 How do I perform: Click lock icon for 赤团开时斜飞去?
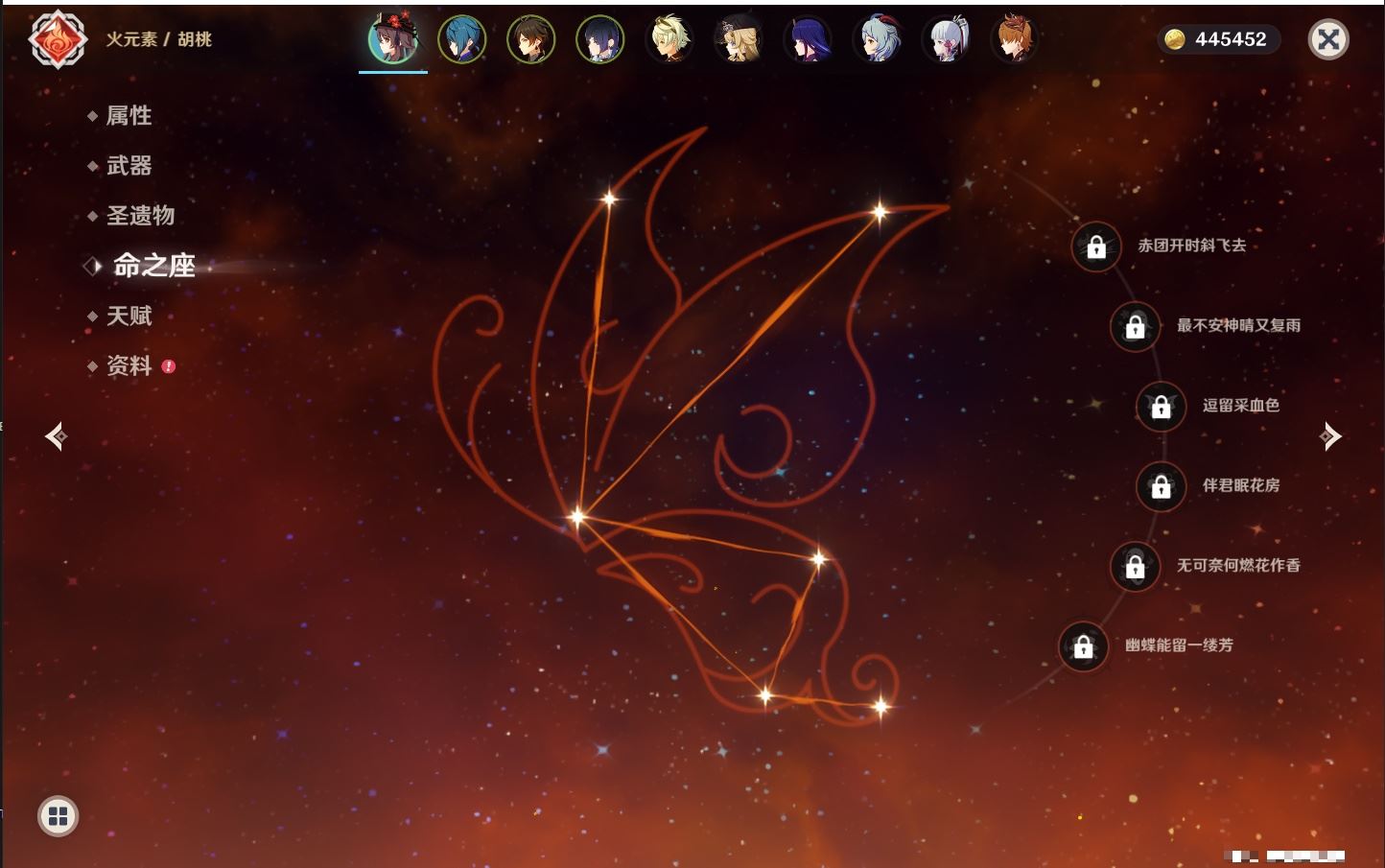[1096, 247]
